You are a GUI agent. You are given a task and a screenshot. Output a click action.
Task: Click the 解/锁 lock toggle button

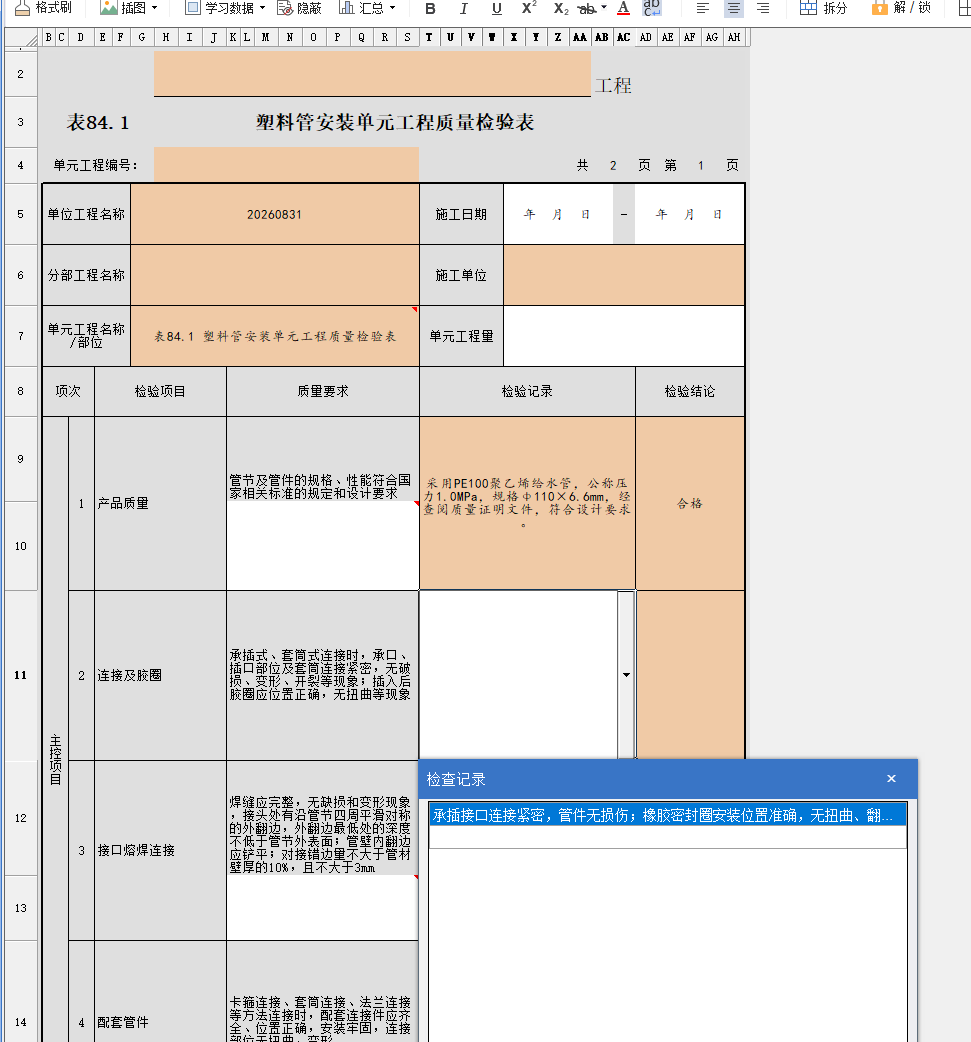(901, 8)
